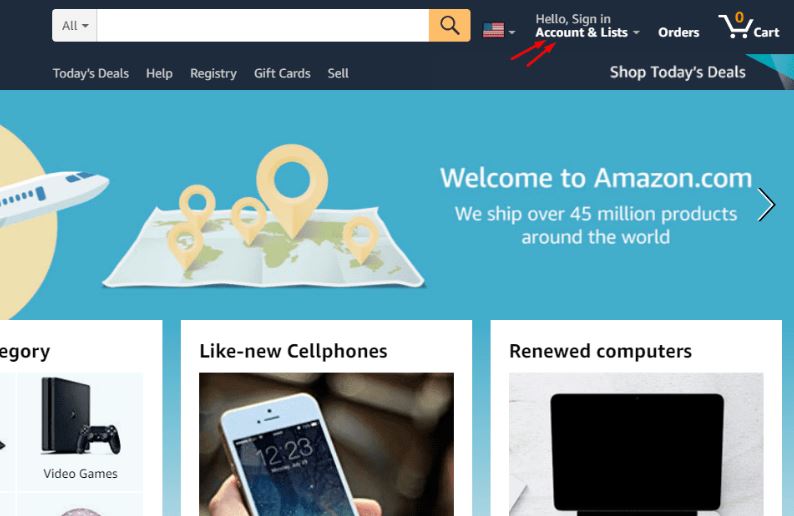Viewport: 794px width, 516px height.
Task: Open the Like-new Cellphones phone image
Action: coord(326,445)
